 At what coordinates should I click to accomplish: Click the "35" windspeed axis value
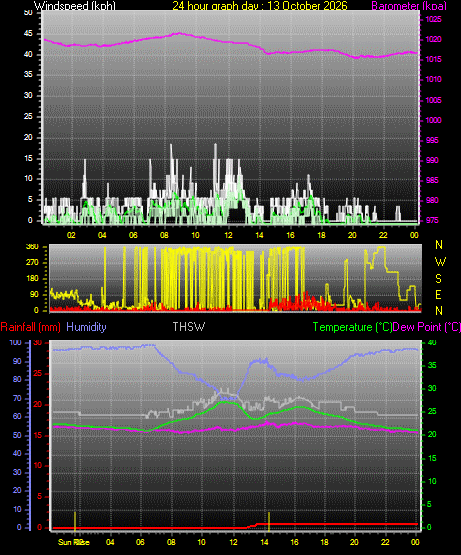point(28,74)
